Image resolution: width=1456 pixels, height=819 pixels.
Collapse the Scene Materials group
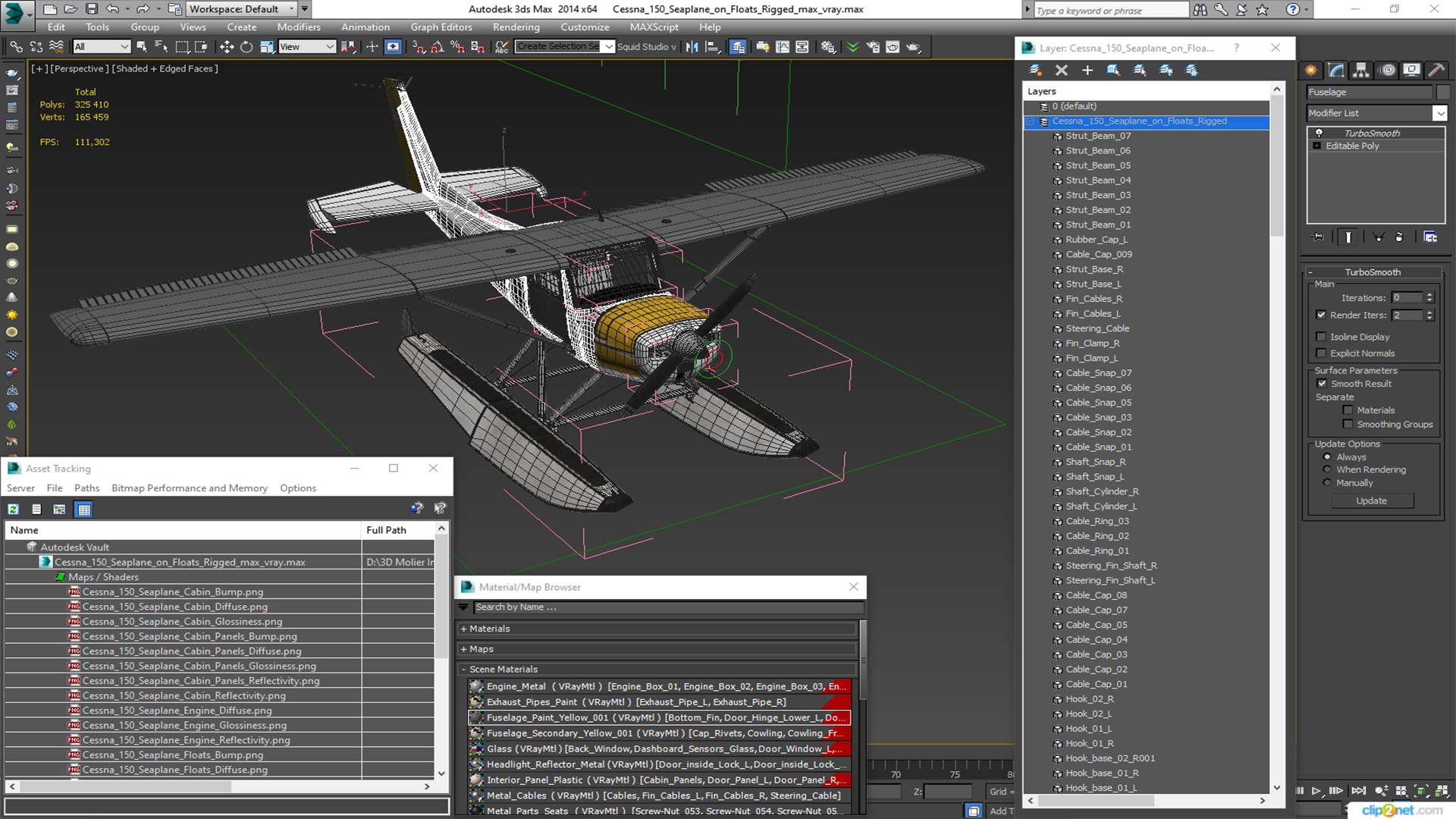(x=463, y=670)
